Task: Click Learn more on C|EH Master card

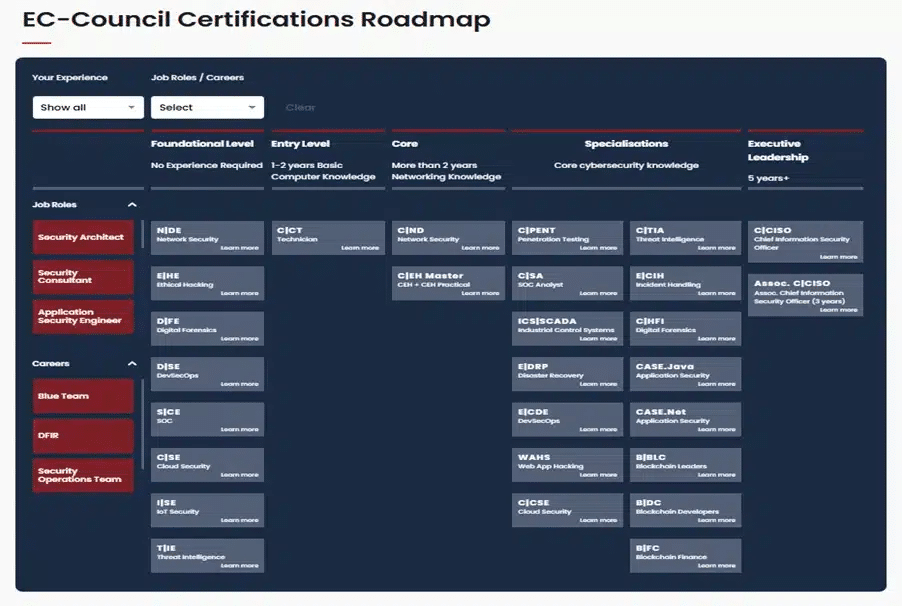Action: 479,294
